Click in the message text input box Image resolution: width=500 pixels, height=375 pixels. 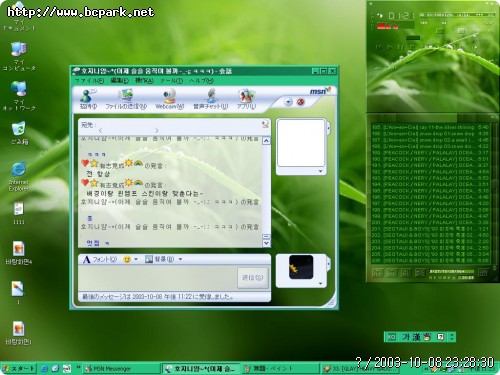tap(157, 277)
